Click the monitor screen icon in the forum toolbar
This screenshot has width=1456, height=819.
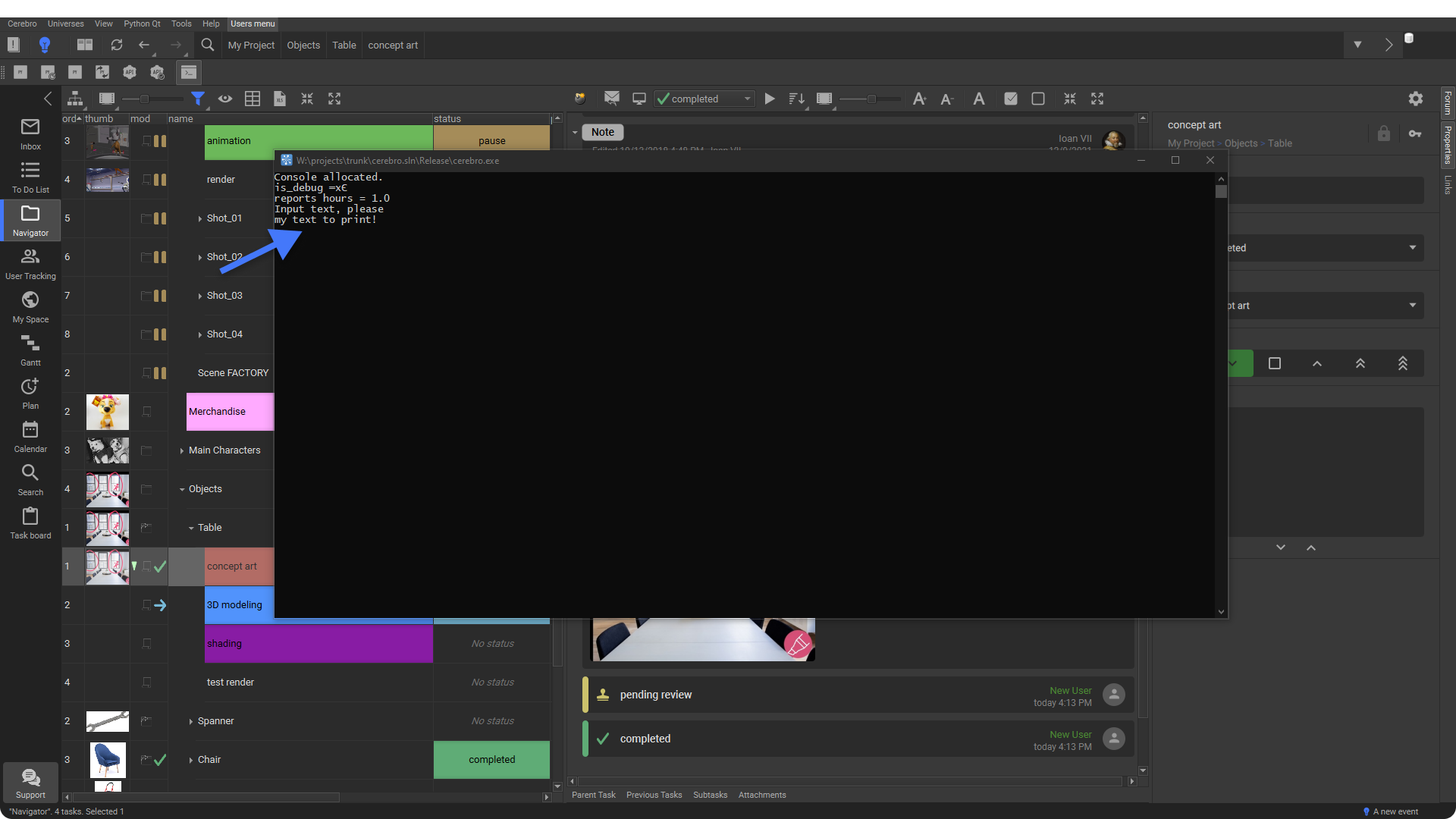pos(639,99)
